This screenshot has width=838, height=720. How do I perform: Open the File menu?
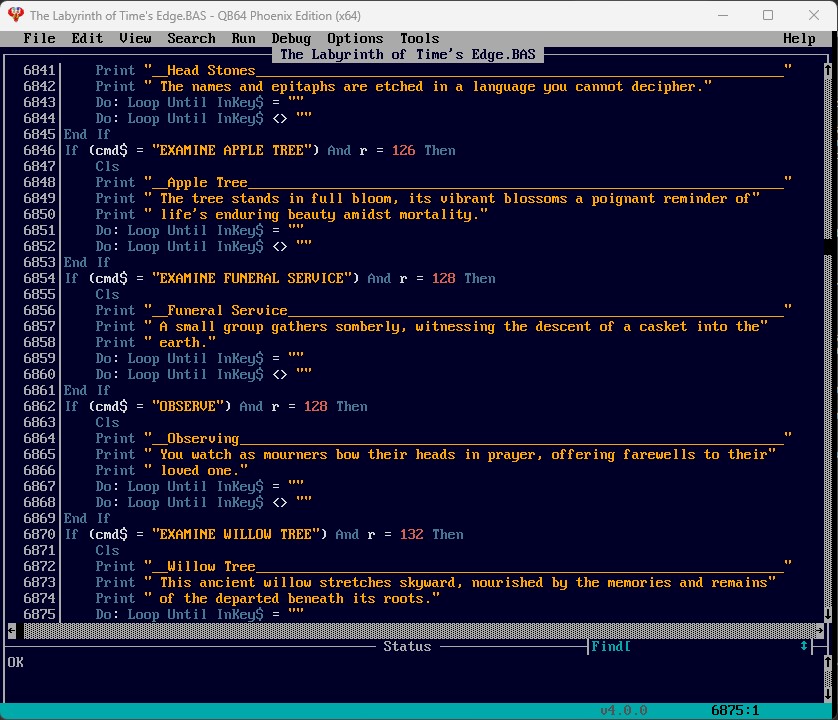click(x=39, y=38)
